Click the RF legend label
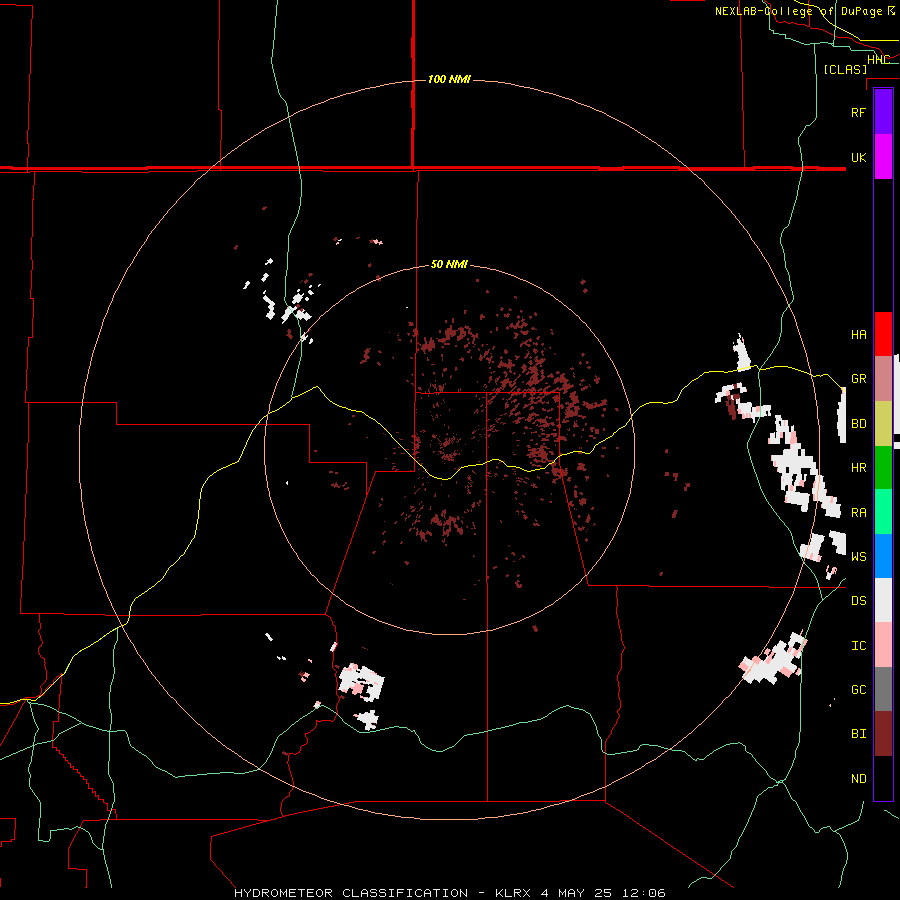The width and height of the screenshot is (900, 900). (858, 112)
